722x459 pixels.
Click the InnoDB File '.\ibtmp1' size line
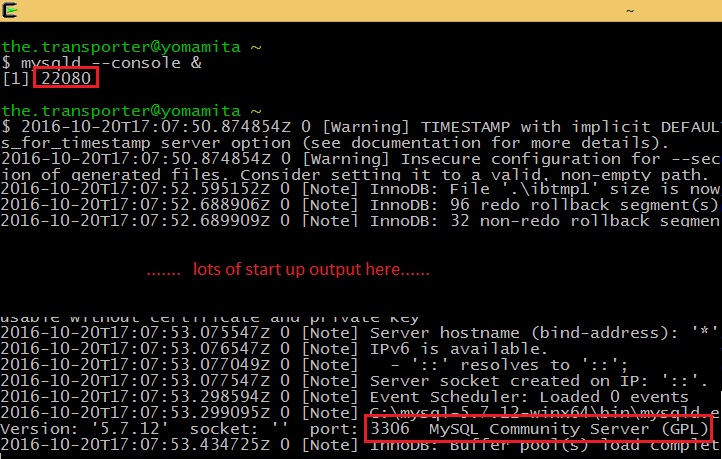point(361,189)
